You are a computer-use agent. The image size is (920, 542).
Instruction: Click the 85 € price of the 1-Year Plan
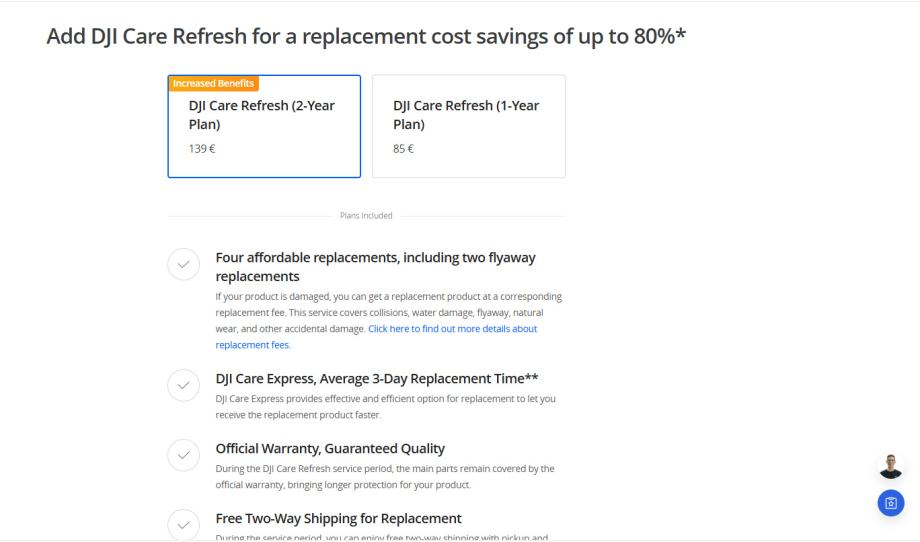tap(403, 149)
